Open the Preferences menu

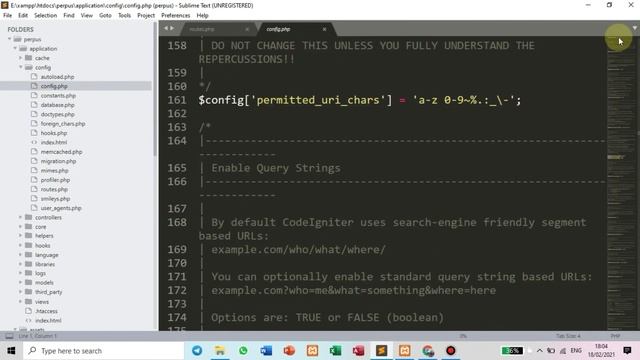click(x=176, y=15)
